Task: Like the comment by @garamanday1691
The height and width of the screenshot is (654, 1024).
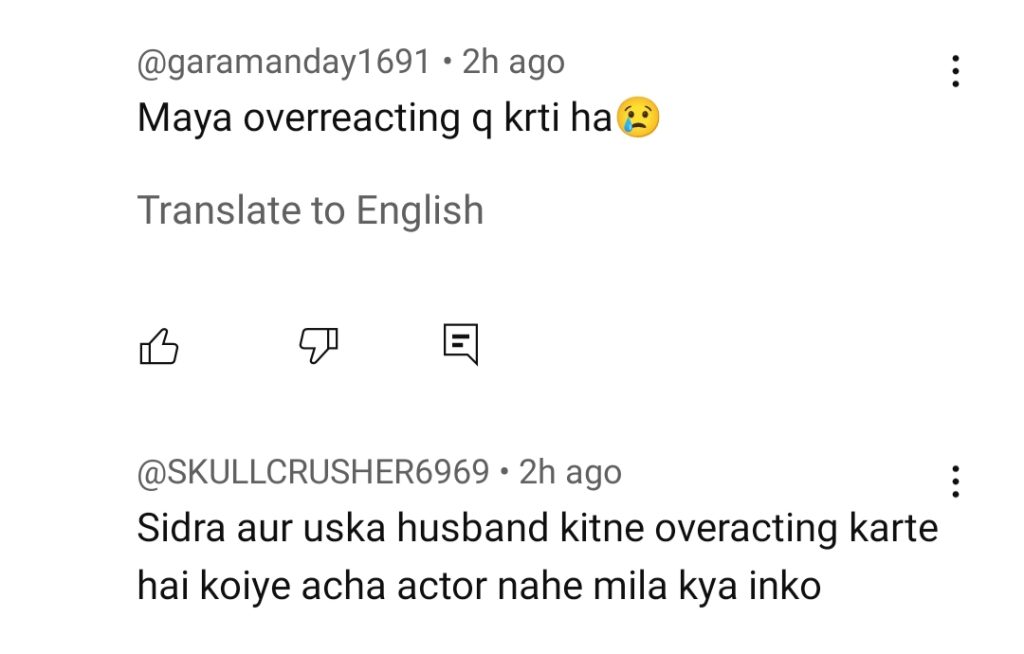Action: pyautogui.click(x=158, y=346)
